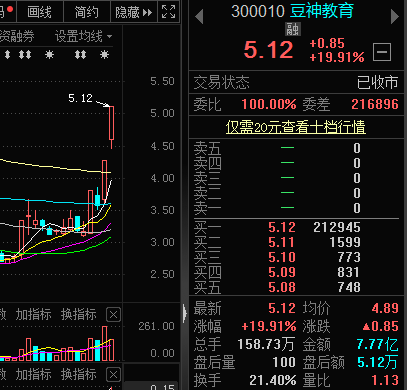Click the fullscreen expand icon
The height and width of the screenshot is (390, 407).
pyautogui.click(x=168, y=12)
